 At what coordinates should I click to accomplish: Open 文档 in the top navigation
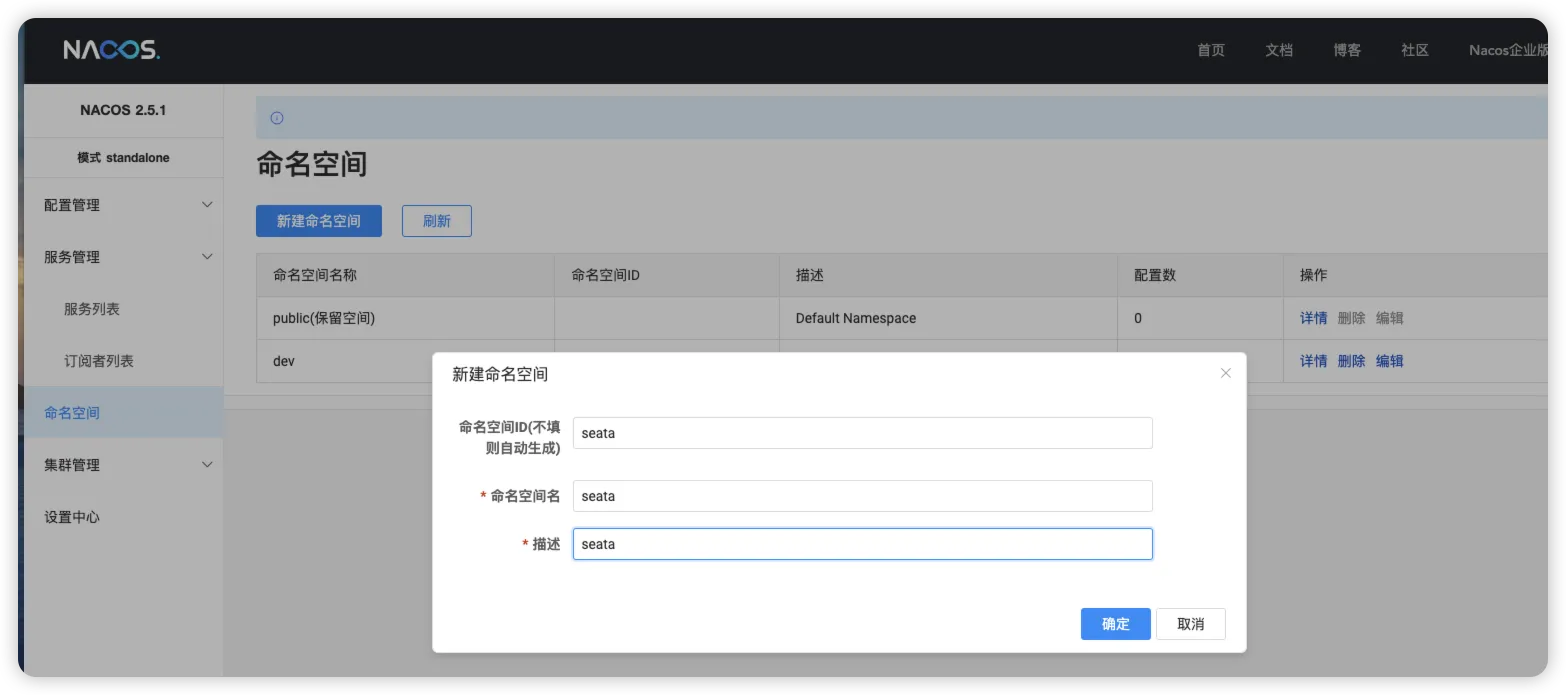pyautogui.click(x=1279, y=50)
